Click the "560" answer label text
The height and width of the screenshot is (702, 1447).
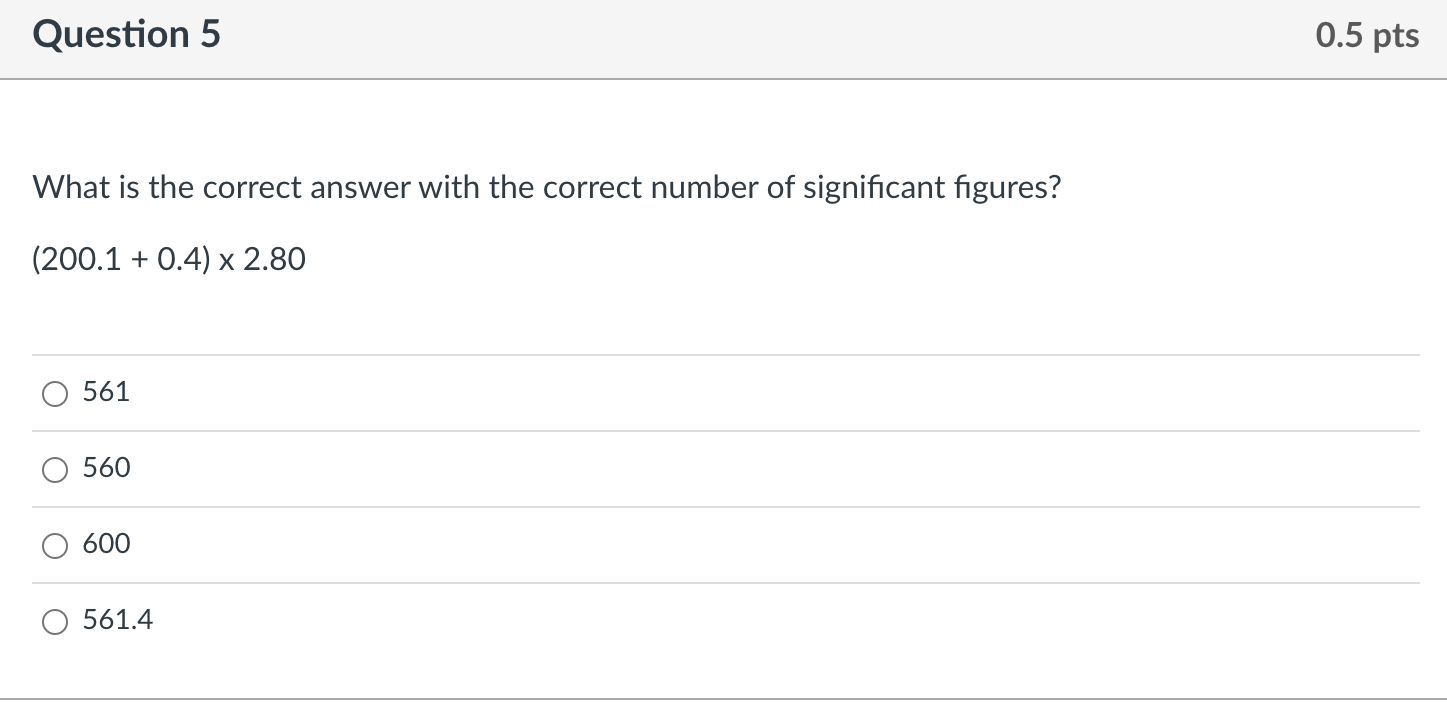(x=106, y=468)
